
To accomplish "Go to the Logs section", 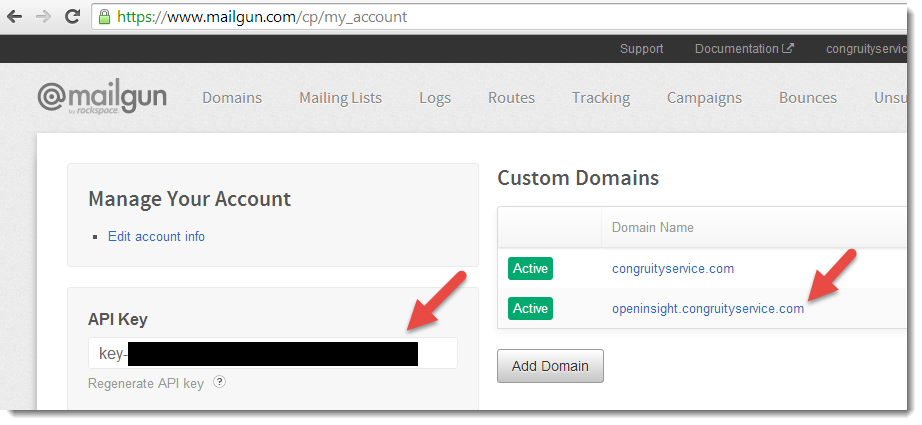I will tap(435, 98).
